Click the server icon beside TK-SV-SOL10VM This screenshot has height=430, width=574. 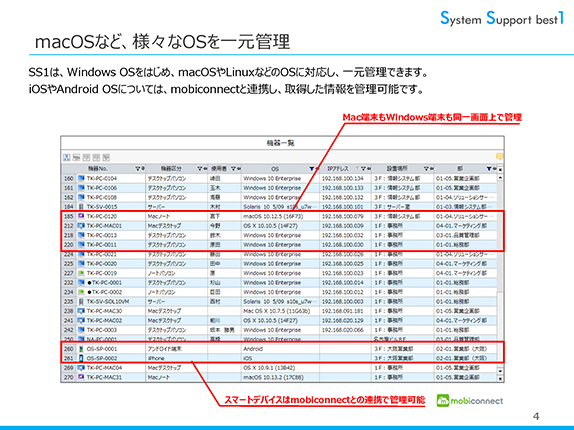81,302
